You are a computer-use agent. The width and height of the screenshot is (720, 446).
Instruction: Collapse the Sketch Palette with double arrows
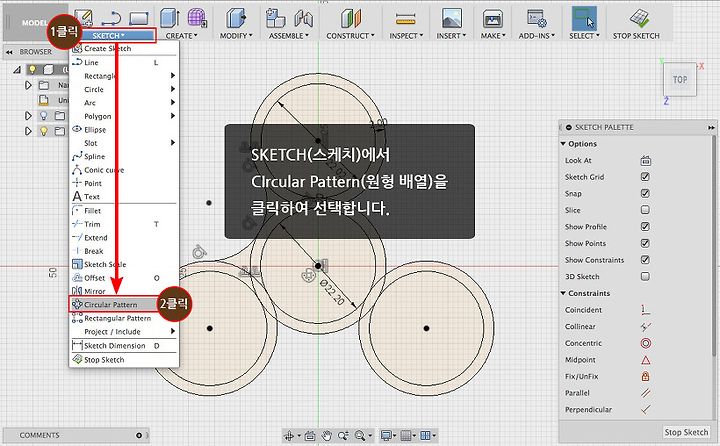[x=711, y=127]
